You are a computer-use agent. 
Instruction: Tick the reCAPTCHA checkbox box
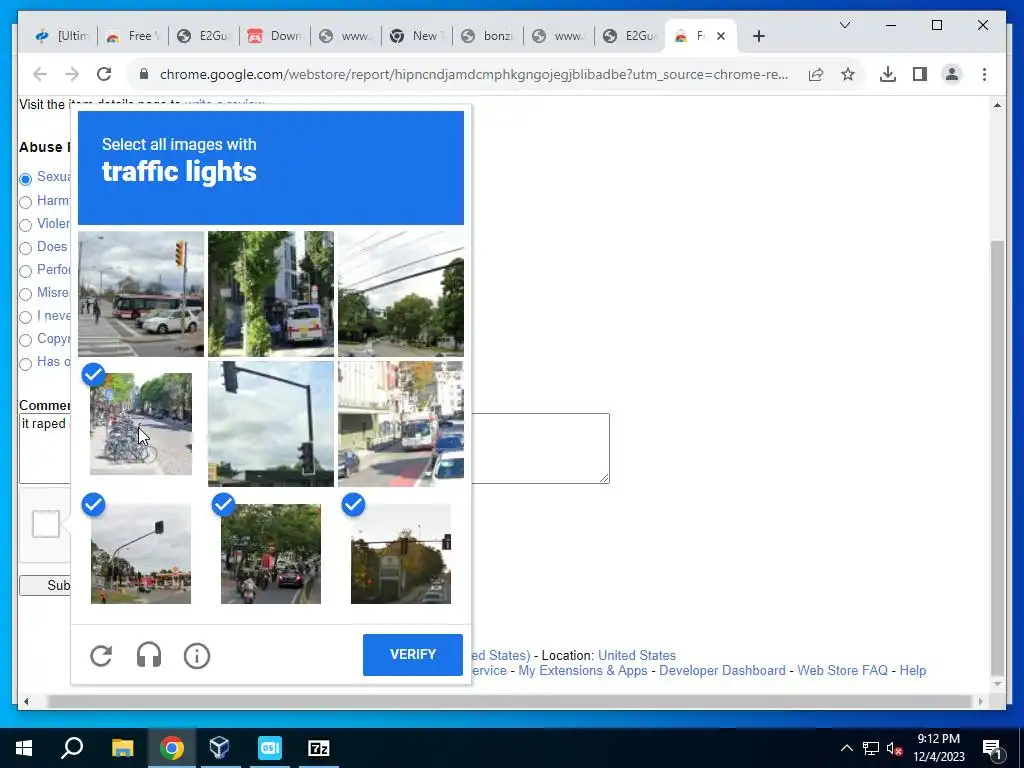46,524
